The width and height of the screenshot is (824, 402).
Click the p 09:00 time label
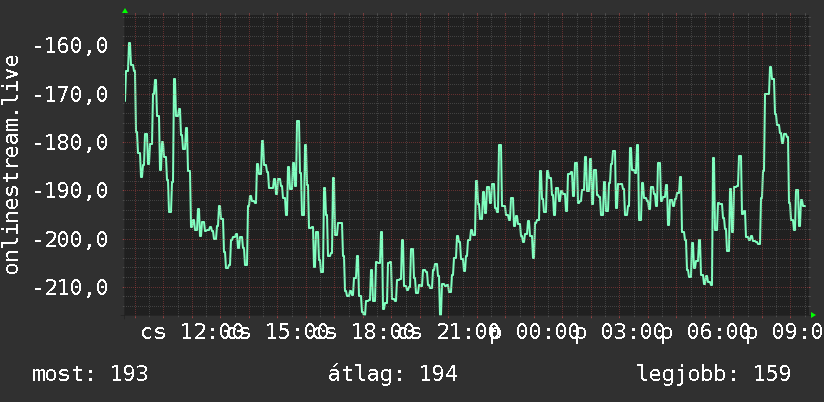[785, 333]
